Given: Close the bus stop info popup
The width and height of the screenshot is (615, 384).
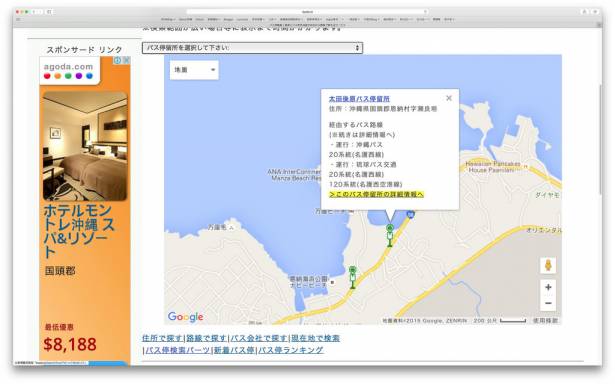Looking at the screenshot, I should (449, 98).
